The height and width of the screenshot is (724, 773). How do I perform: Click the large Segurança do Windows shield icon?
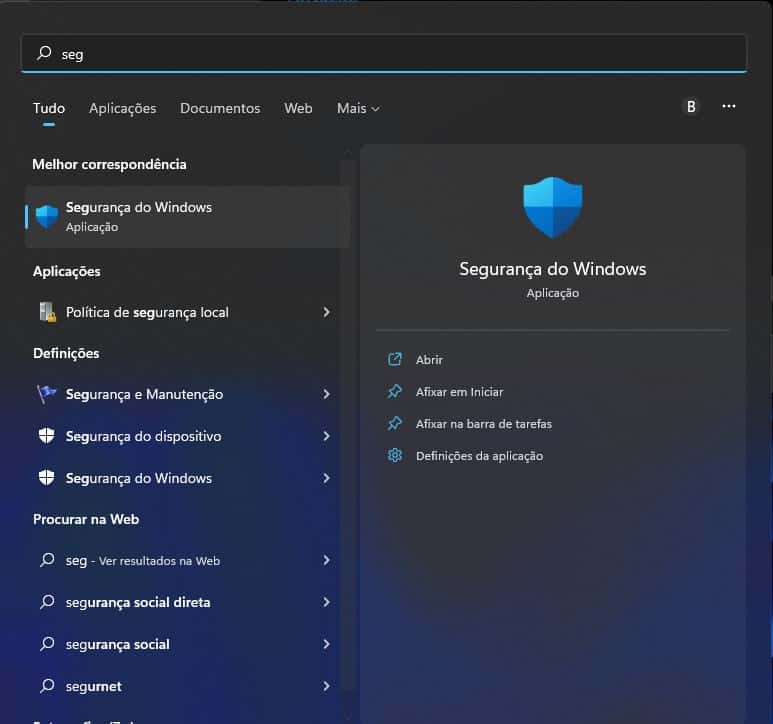point(553,207)
